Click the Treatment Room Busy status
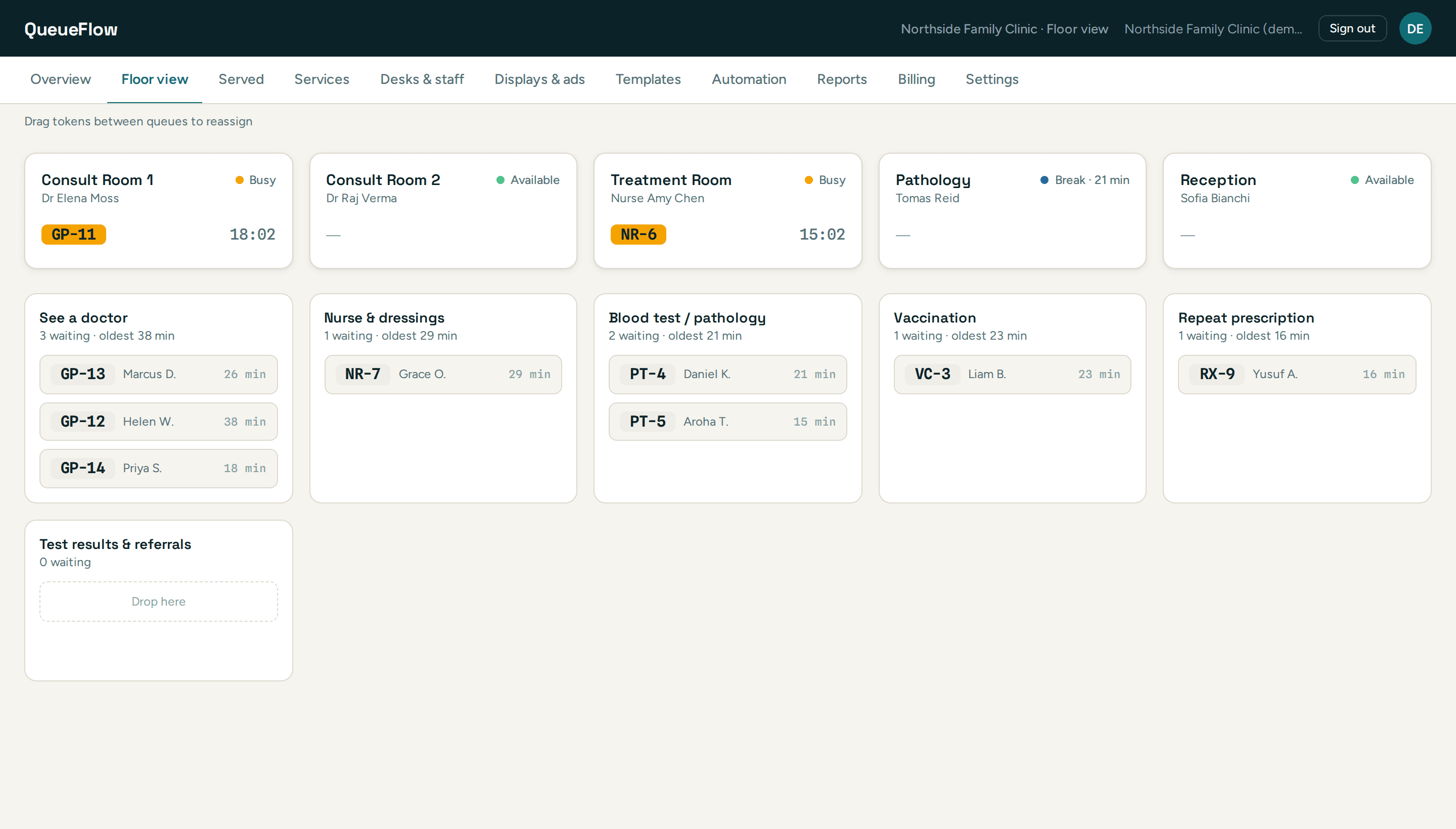The height and width of the screenshot is (829, 1456). pos(825,180)
